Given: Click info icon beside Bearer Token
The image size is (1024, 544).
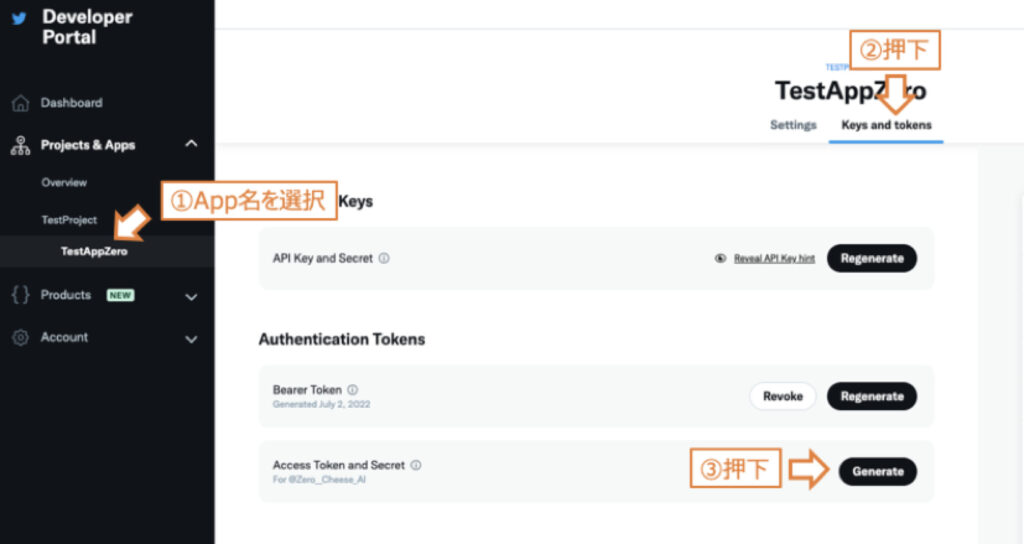Looking at the screenshot, I should (353, 389).
